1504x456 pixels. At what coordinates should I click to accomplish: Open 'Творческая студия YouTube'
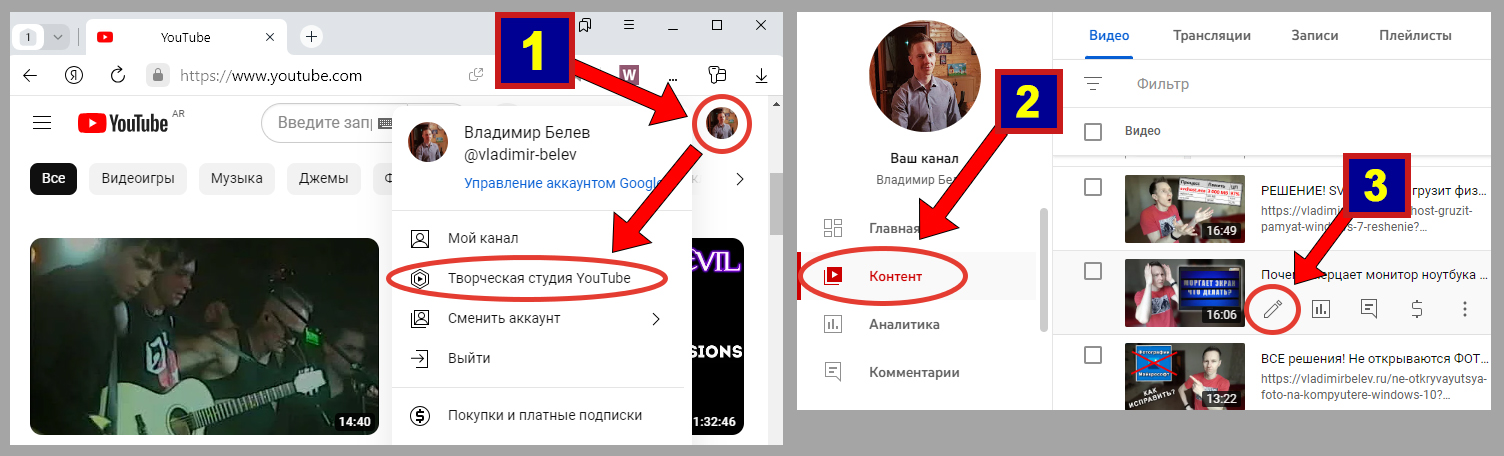click(541, 278)
